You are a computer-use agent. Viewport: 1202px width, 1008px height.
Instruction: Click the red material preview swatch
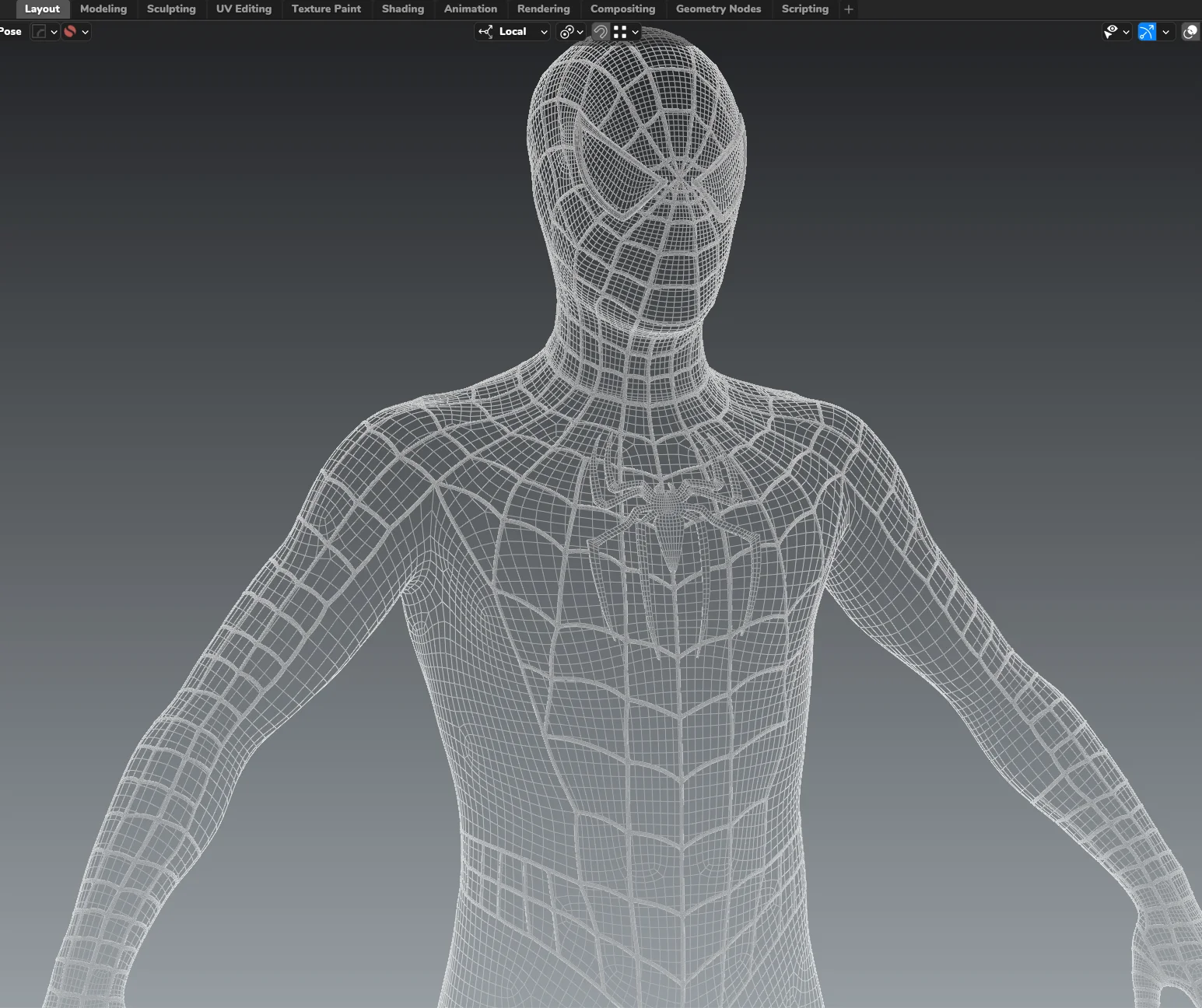[x=71, y=31]
